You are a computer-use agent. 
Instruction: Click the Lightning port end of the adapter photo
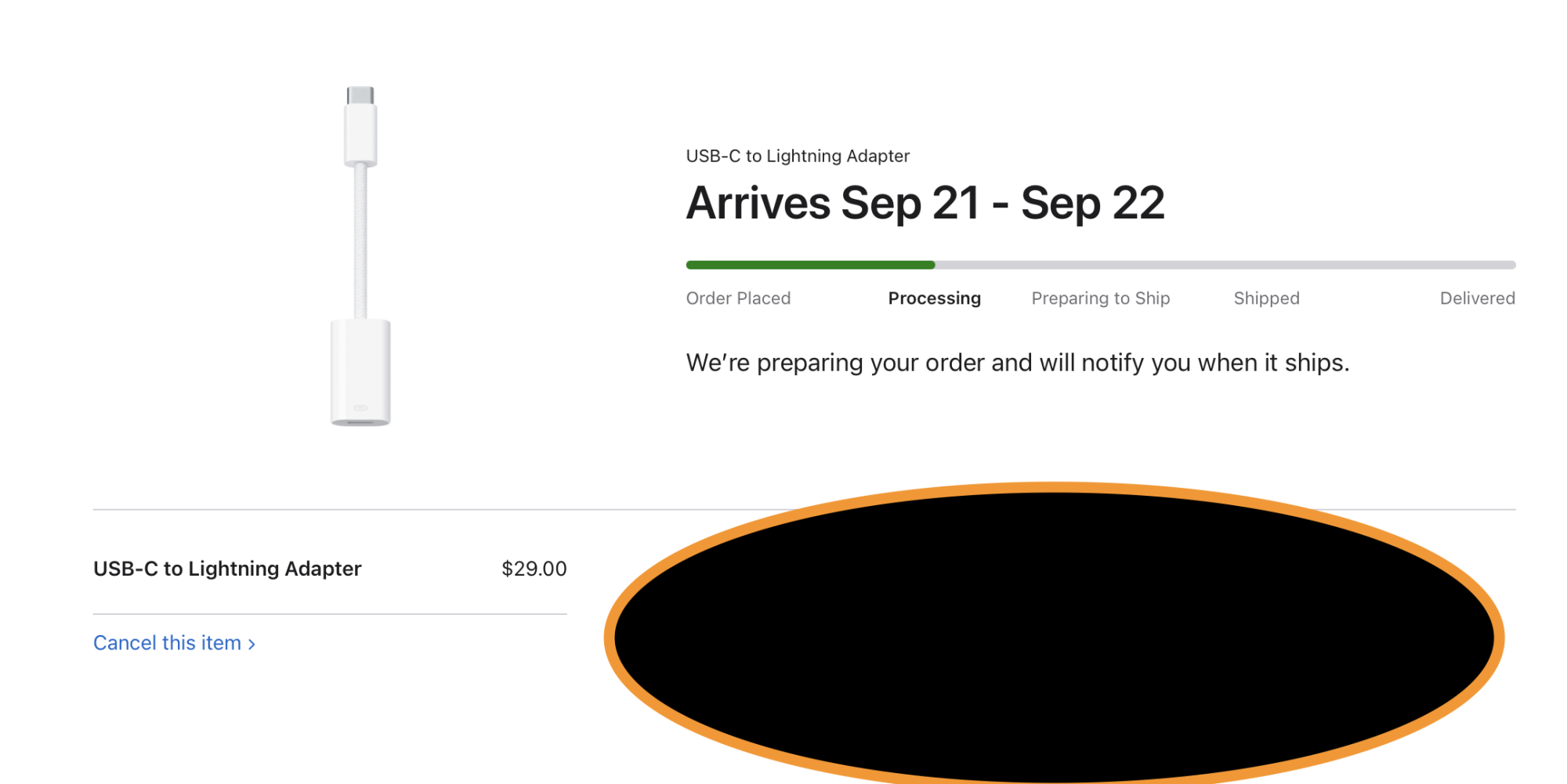point(360,372)
